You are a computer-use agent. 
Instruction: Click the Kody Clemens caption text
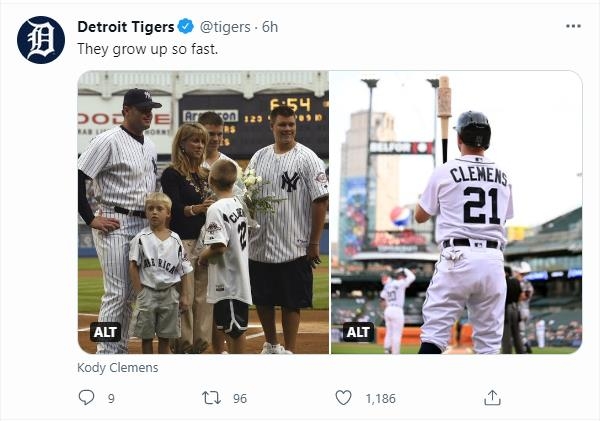[x=117, y=367]
